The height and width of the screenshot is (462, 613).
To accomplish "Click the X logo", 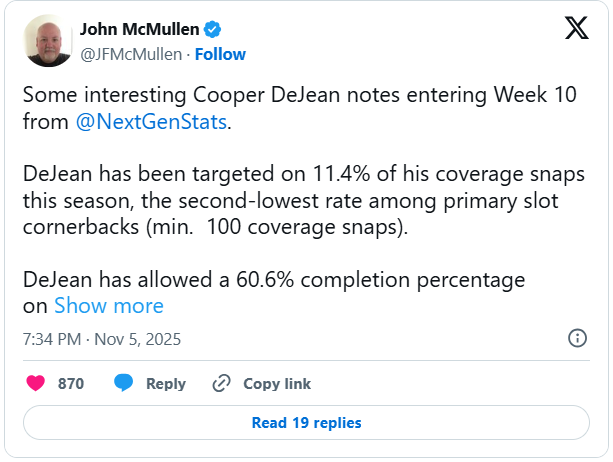I will point(577,29).
